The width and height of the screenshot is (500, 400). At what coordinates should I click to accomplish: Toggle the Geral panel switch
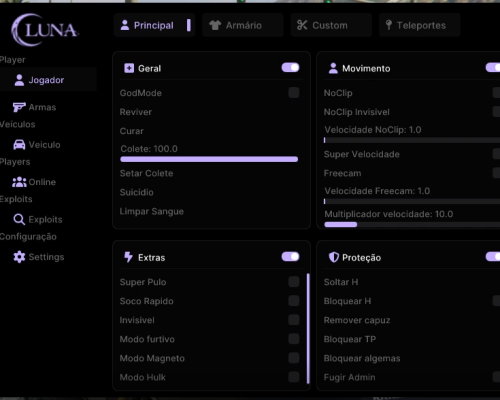(x=290, y=68)
